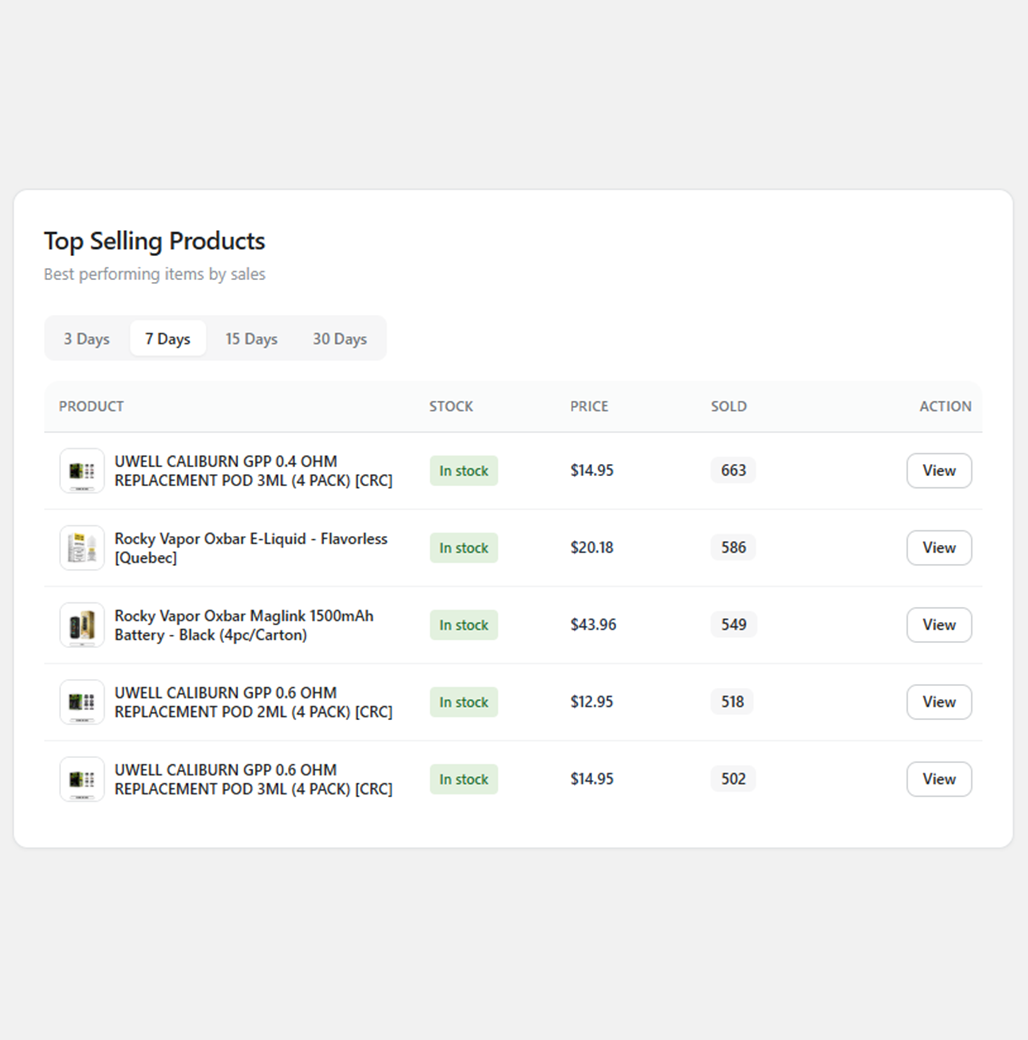This screenshot has width=1028, height=1040.
Task: Click In stock badge for Caliburn 0.4 OHM
Action: coord(464,471)
